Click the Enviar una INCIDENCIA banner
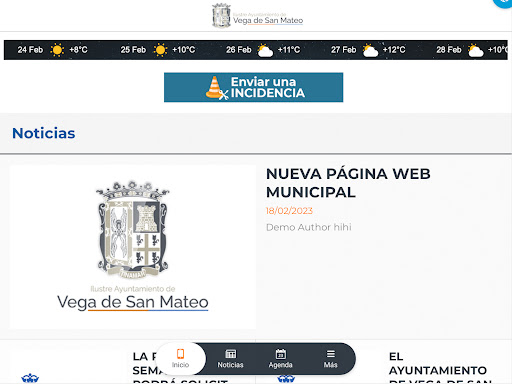Screen dimensions: 512x384 [253, 87]
